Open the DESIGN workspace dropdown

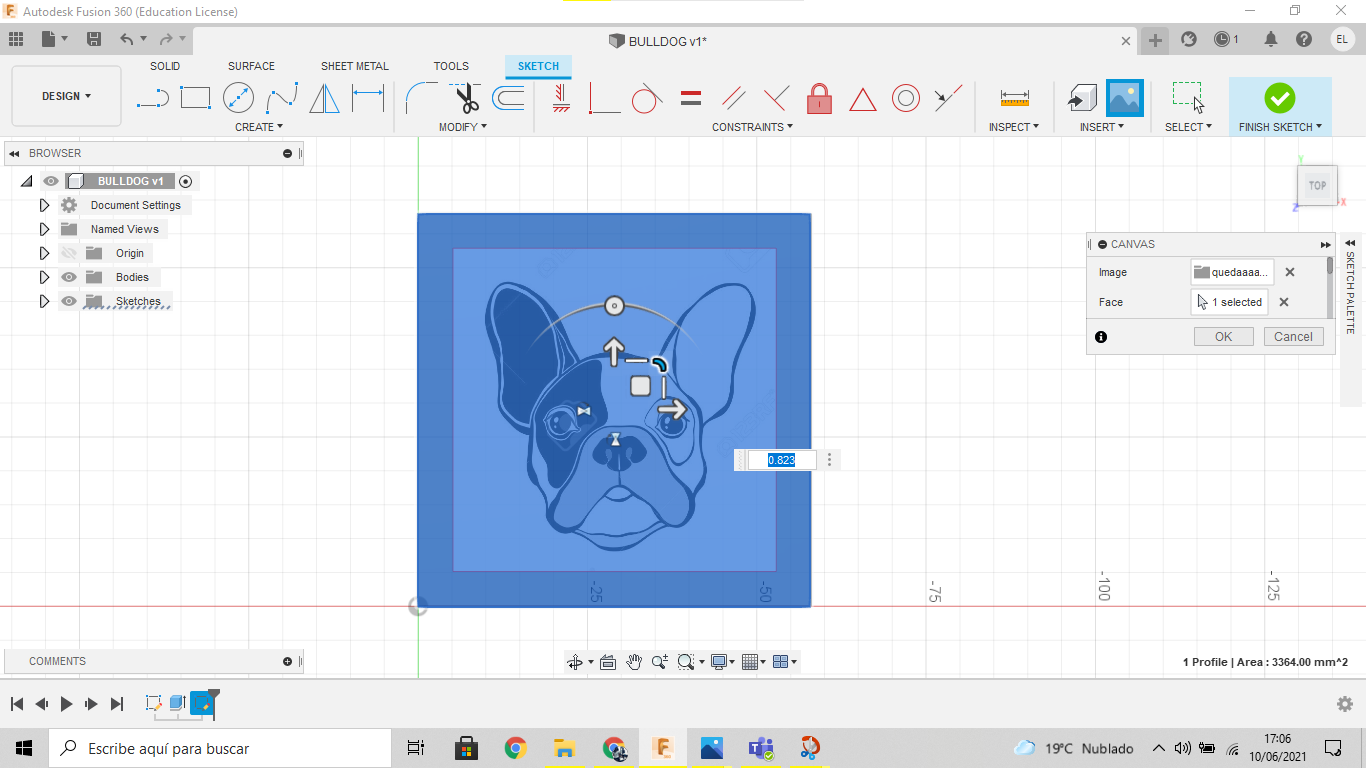66,96
